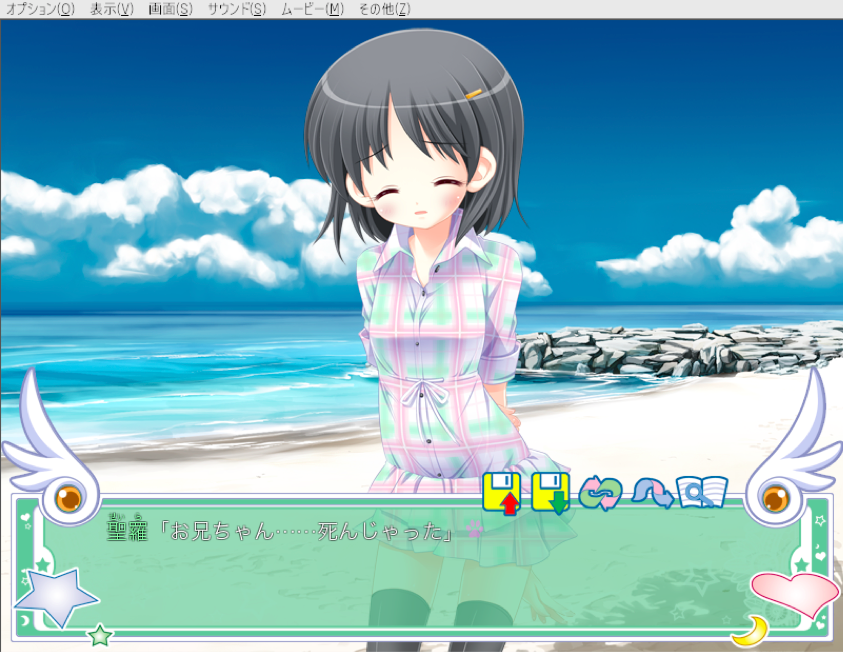Open the backlog book with magnifier icon

point(702,492)
